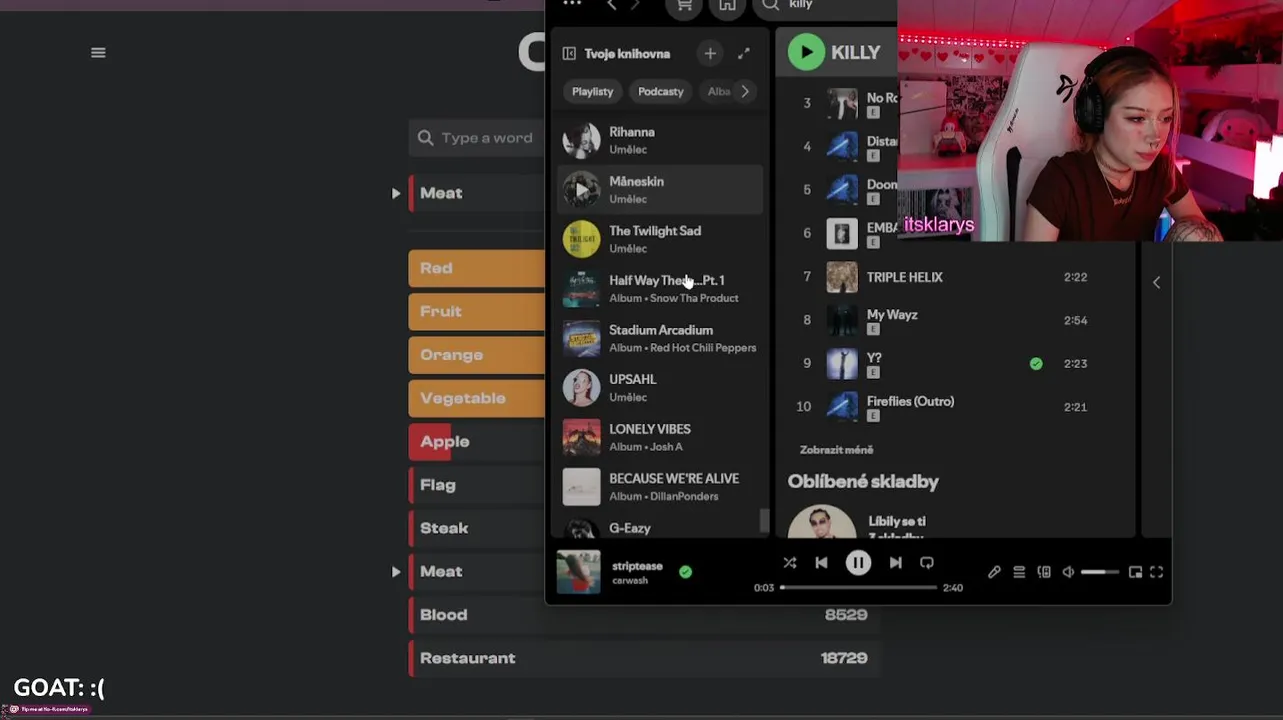
Task: Toggle shuffle playback
Action: click(x=790, y=563)
